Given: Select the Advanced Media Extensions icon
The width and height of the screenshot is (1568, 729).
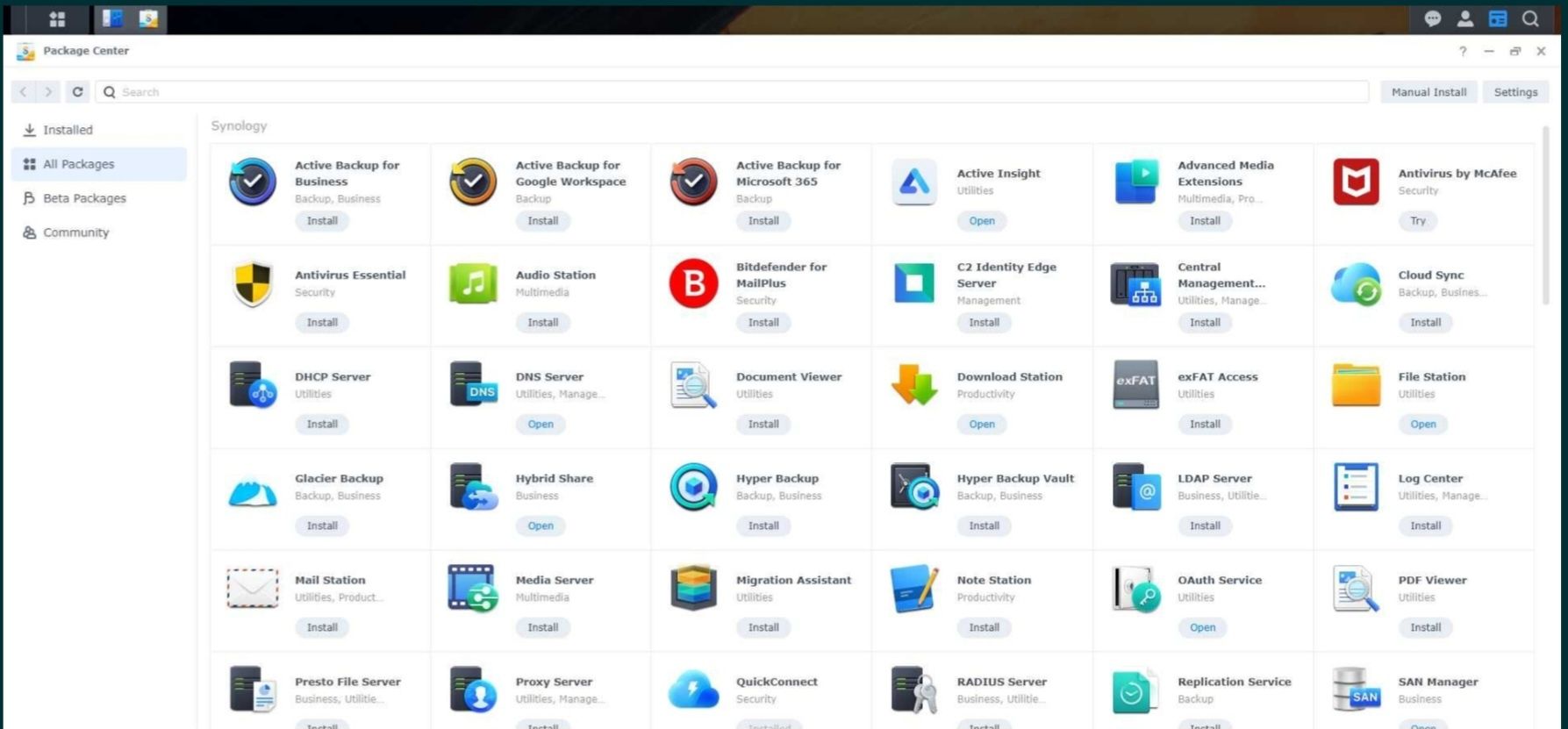Looking at the screenshot, I should pyautogui.click(x=1135, y=182).
